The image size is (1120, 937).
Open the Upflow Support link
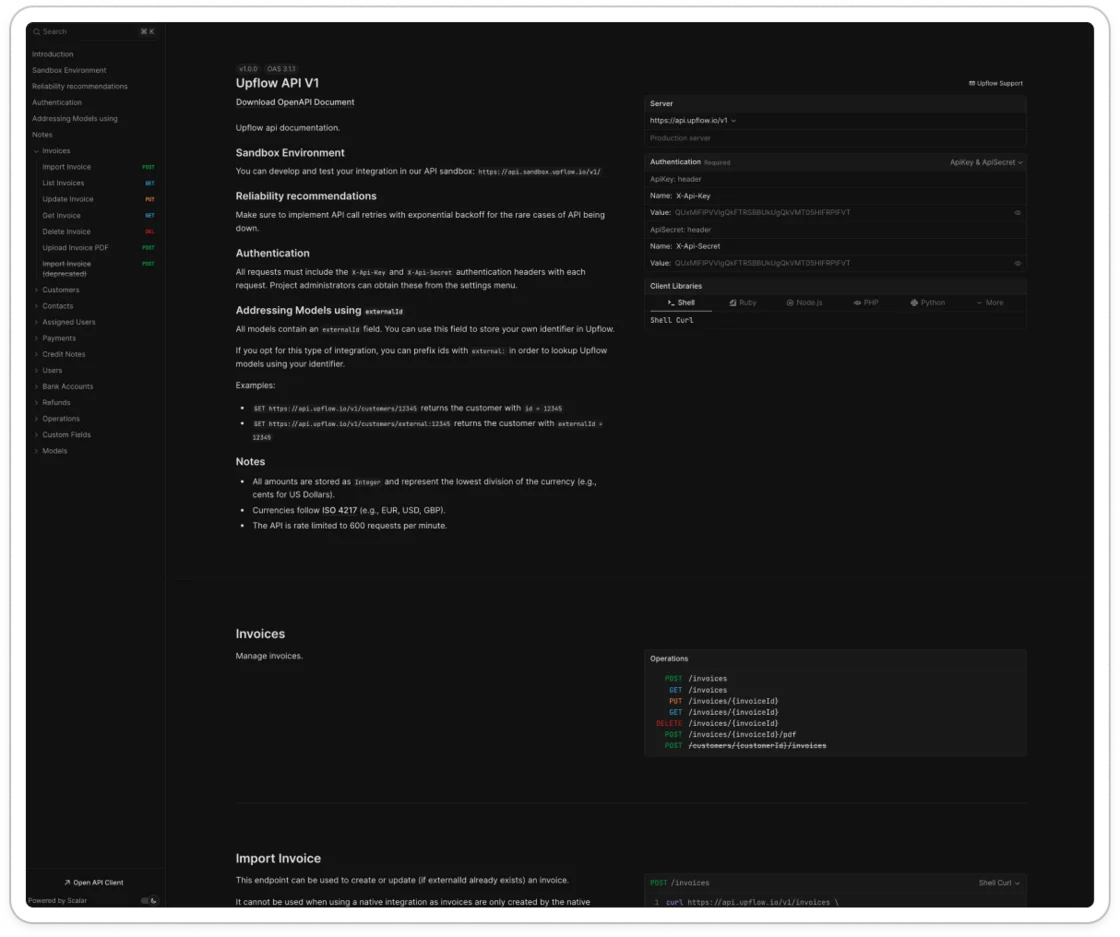996,84
